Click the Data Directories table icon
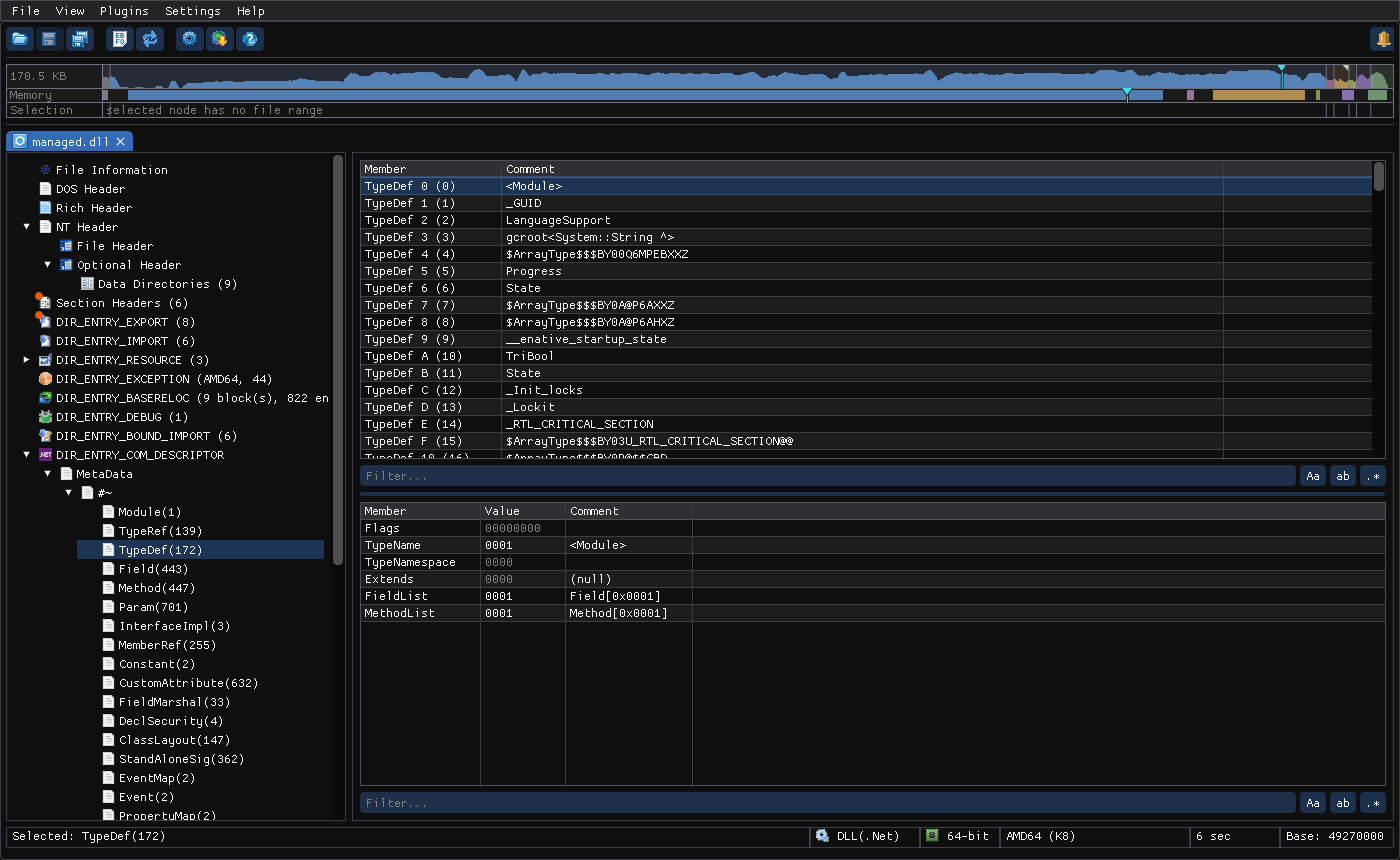This screenshot has height=860, width=1400. pyautogui.click(x=87, y=284)
